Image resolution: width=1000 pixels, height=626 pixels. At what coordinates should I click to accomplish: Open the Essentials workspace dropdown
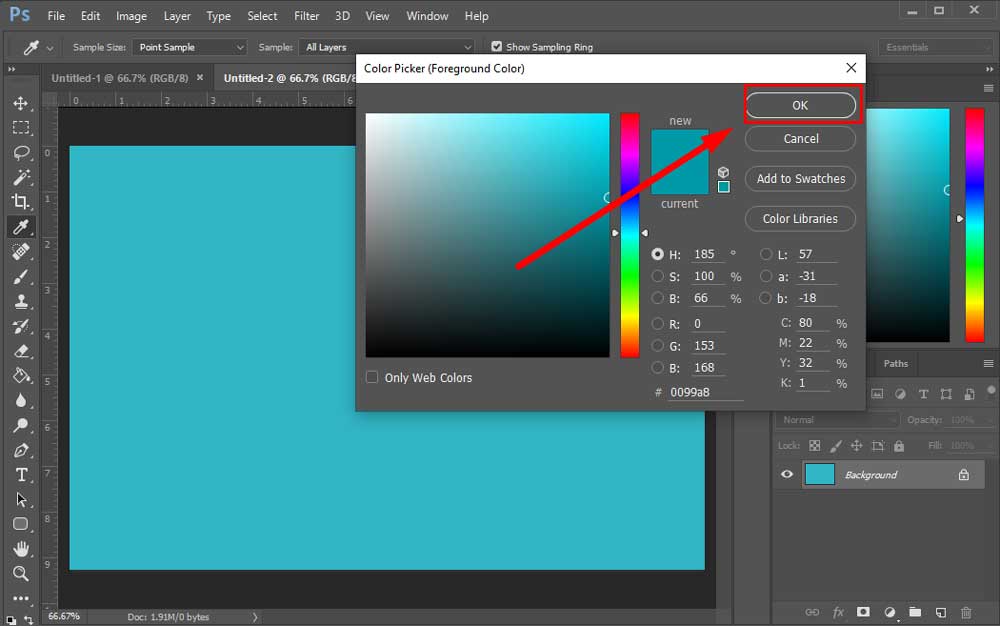[935, 47]
